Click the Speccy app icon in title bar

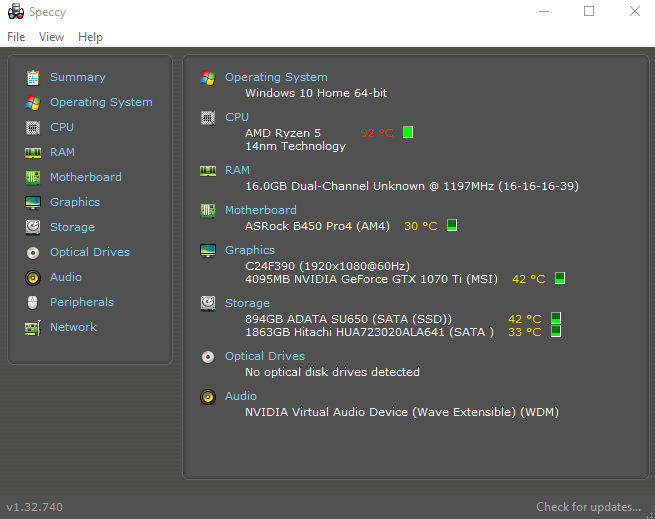point(16,11)
